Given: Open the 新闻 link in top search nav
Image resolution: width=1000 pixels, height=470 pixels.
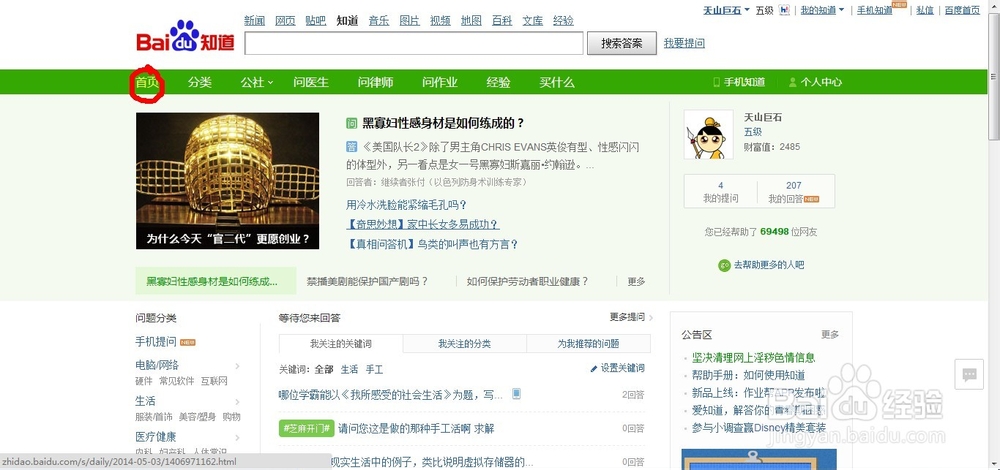Looking at the screenshot, I should [254, 20].
